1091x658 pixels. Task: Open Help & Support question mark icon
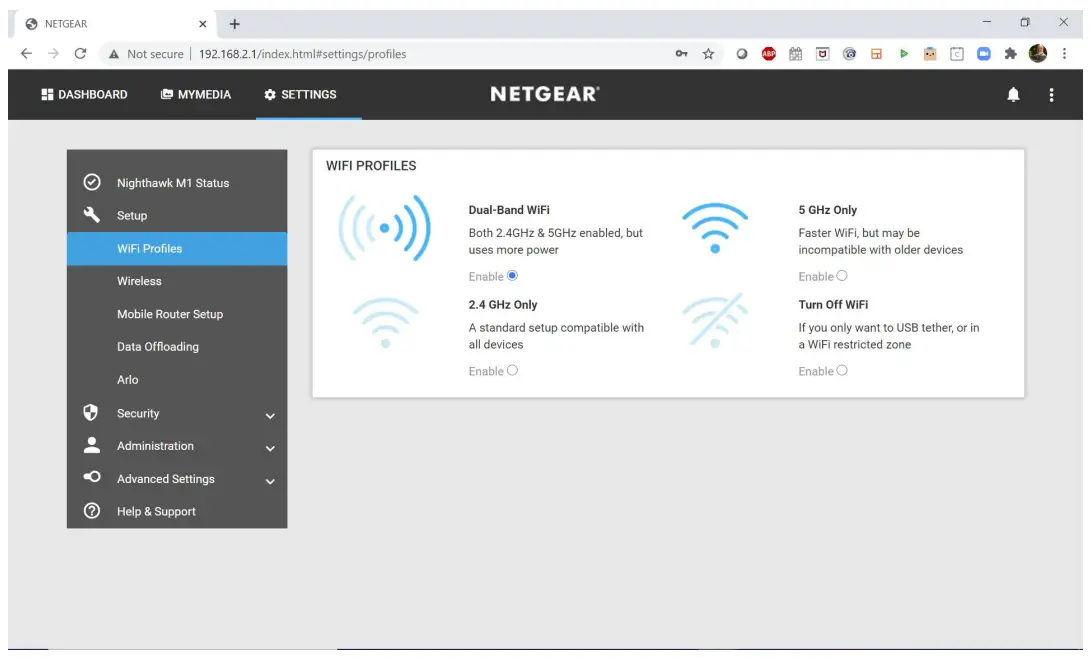(x=91, y=511)
